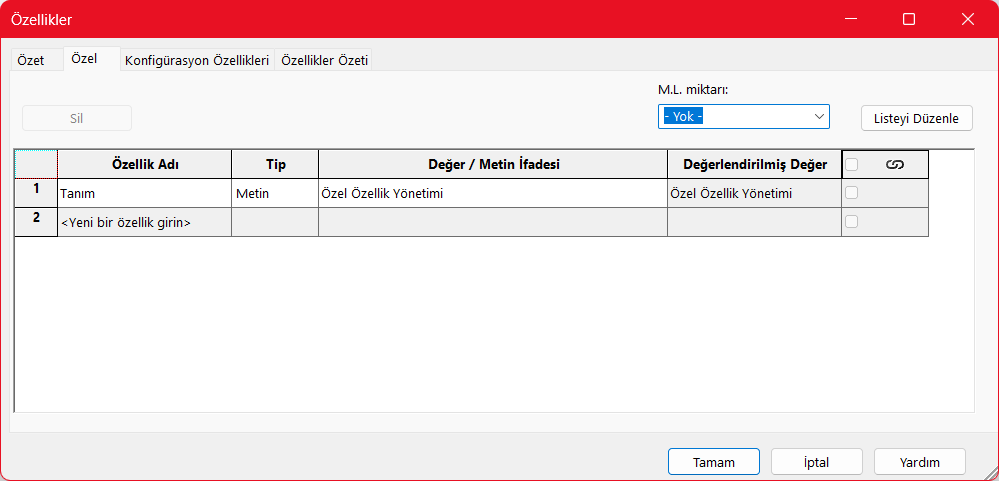Click the Değerlendirilmiş Değer column header
The height and width of the screenshot is (481, 999).
click(754, 164)
